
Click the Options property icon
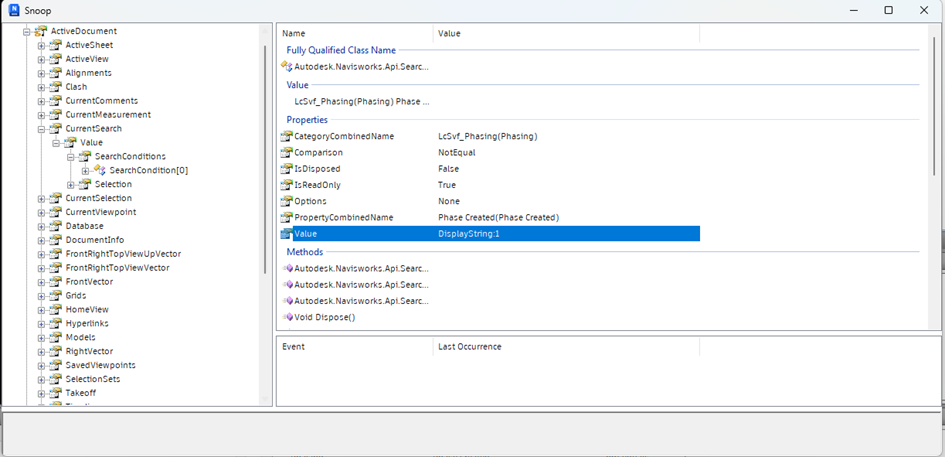point(287,201)
